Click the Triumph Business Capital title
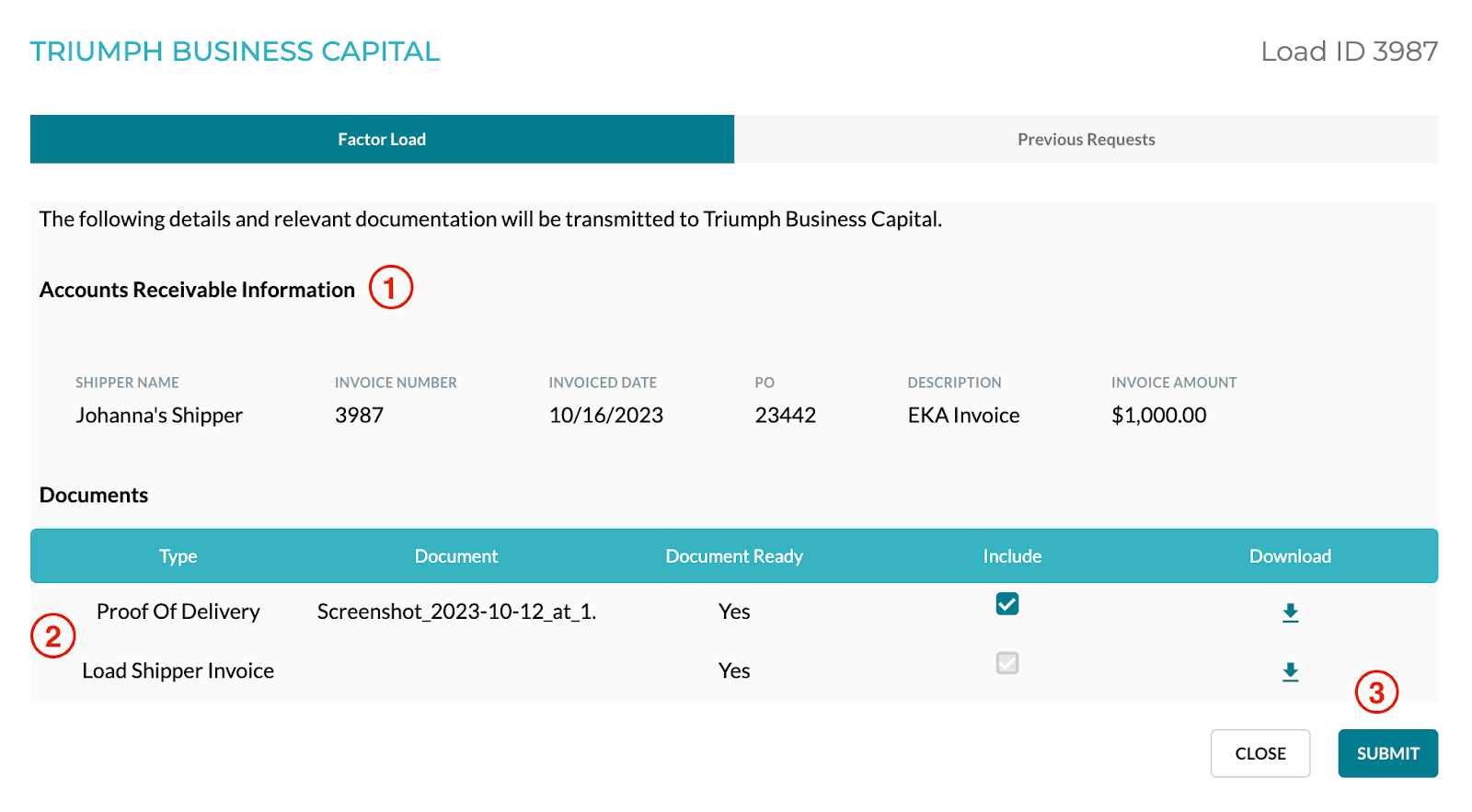The height and width of the screenshot is (812, 1472). click(x=235, y=51)
